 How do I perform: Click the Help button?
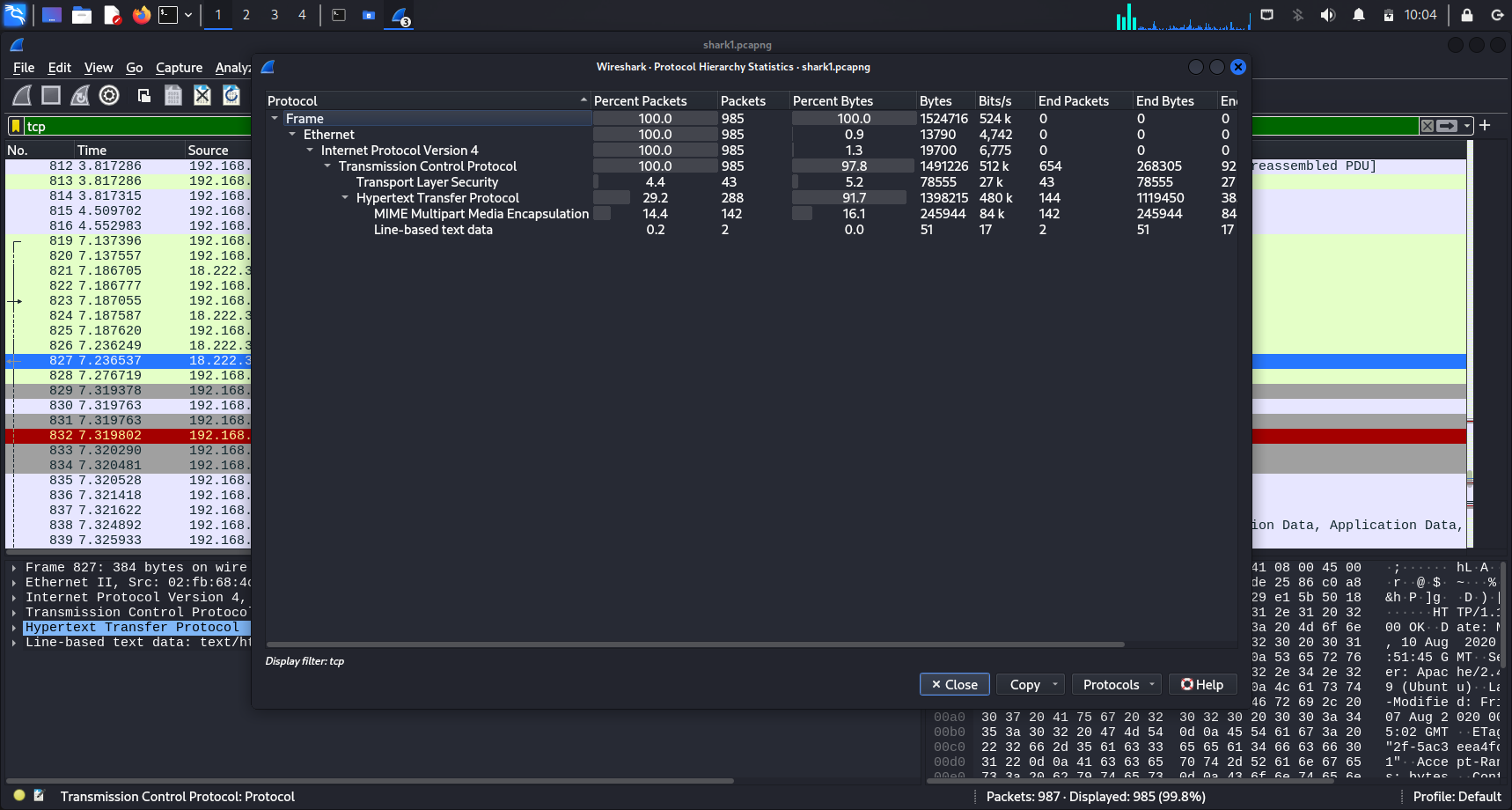click(1202, 684)
